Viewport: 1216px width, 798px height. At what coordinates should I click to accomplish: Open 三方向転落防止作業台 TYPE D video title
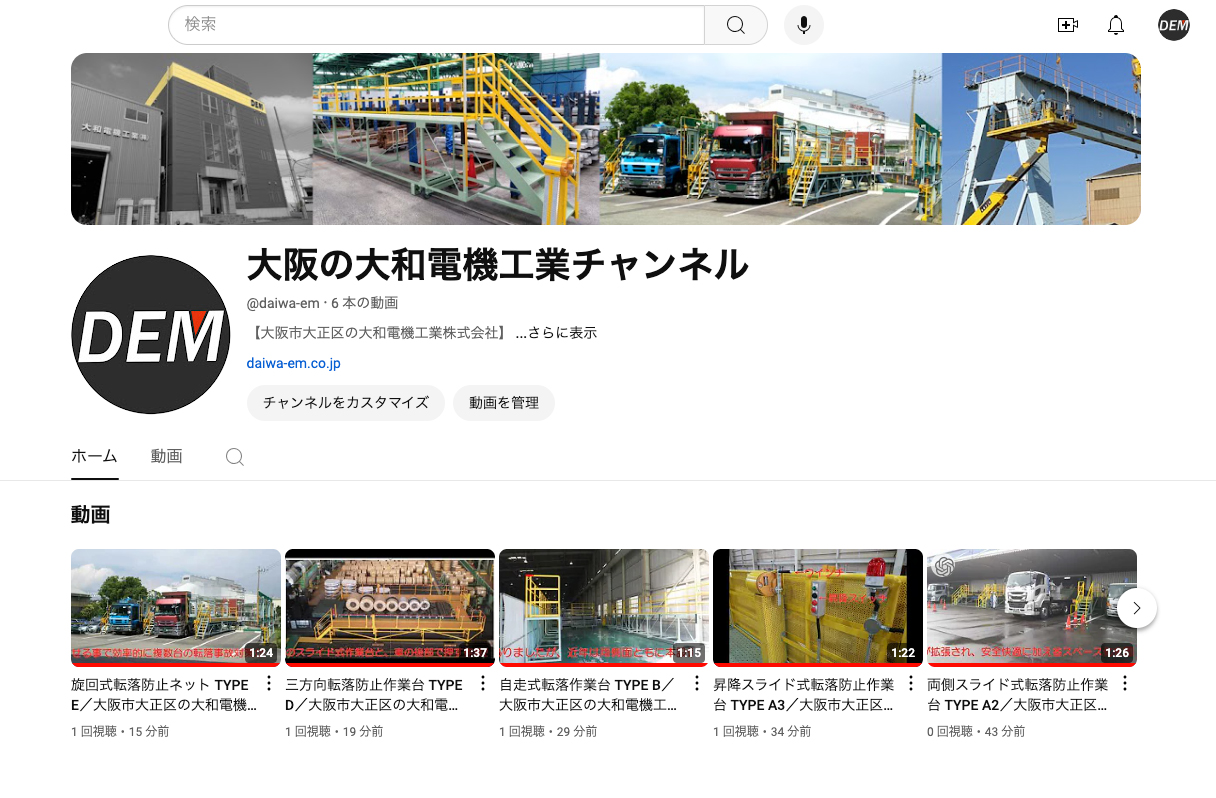pos(376,694)
